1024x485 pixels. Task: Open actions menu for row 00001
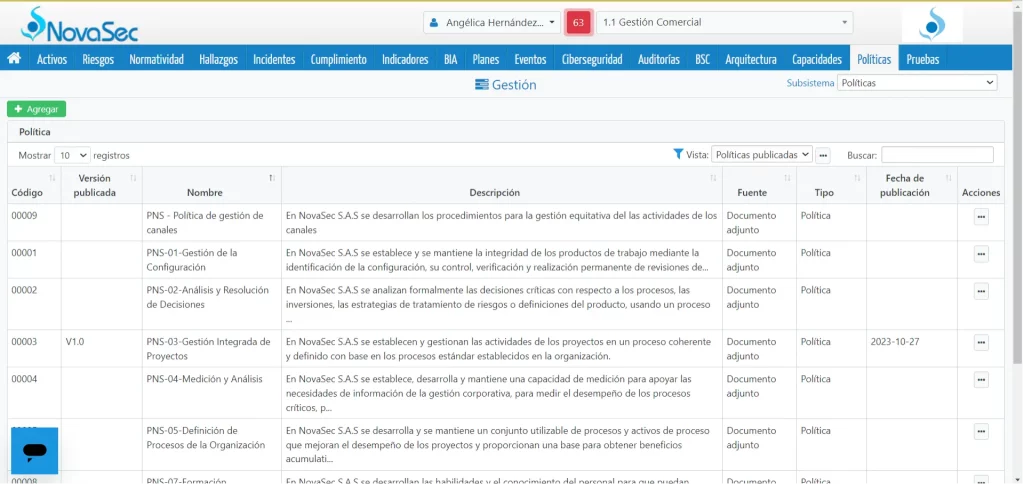pos(981,255)
